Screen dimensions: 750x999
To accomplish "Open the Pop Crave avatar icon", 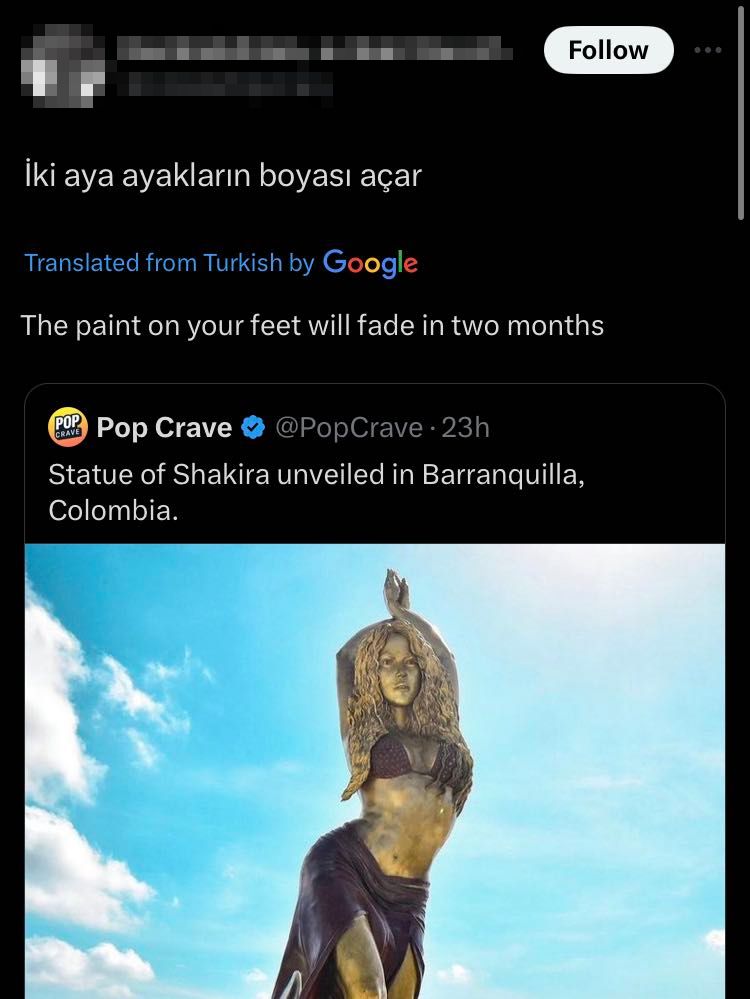I will [69, 428].
